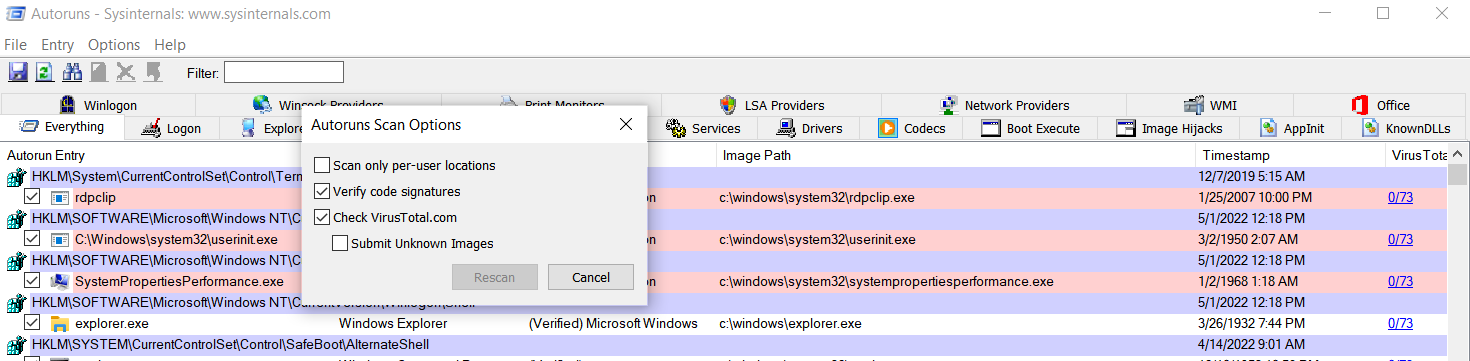
Task: Click the grayed-out Delete X toolbar icon
Action: click(126, 72)
